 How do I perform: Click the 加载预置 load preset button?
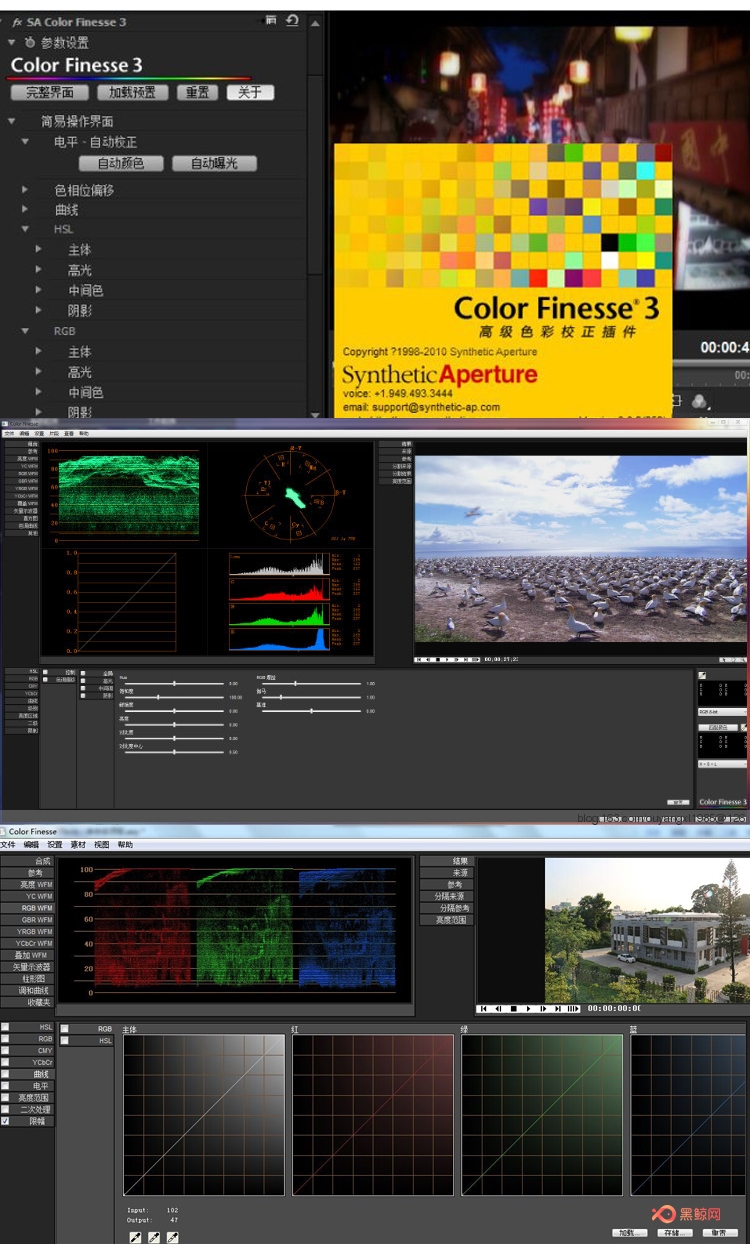pyautogui.click(x=132, y=92)
